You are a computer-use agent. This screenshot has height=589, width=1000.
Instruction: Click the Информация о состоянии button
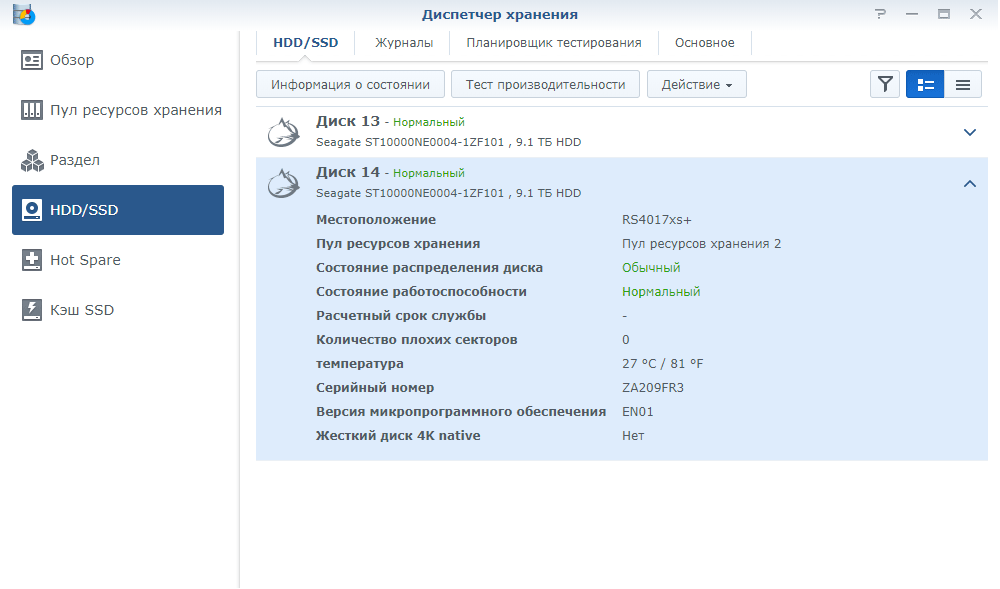(350, 85)
